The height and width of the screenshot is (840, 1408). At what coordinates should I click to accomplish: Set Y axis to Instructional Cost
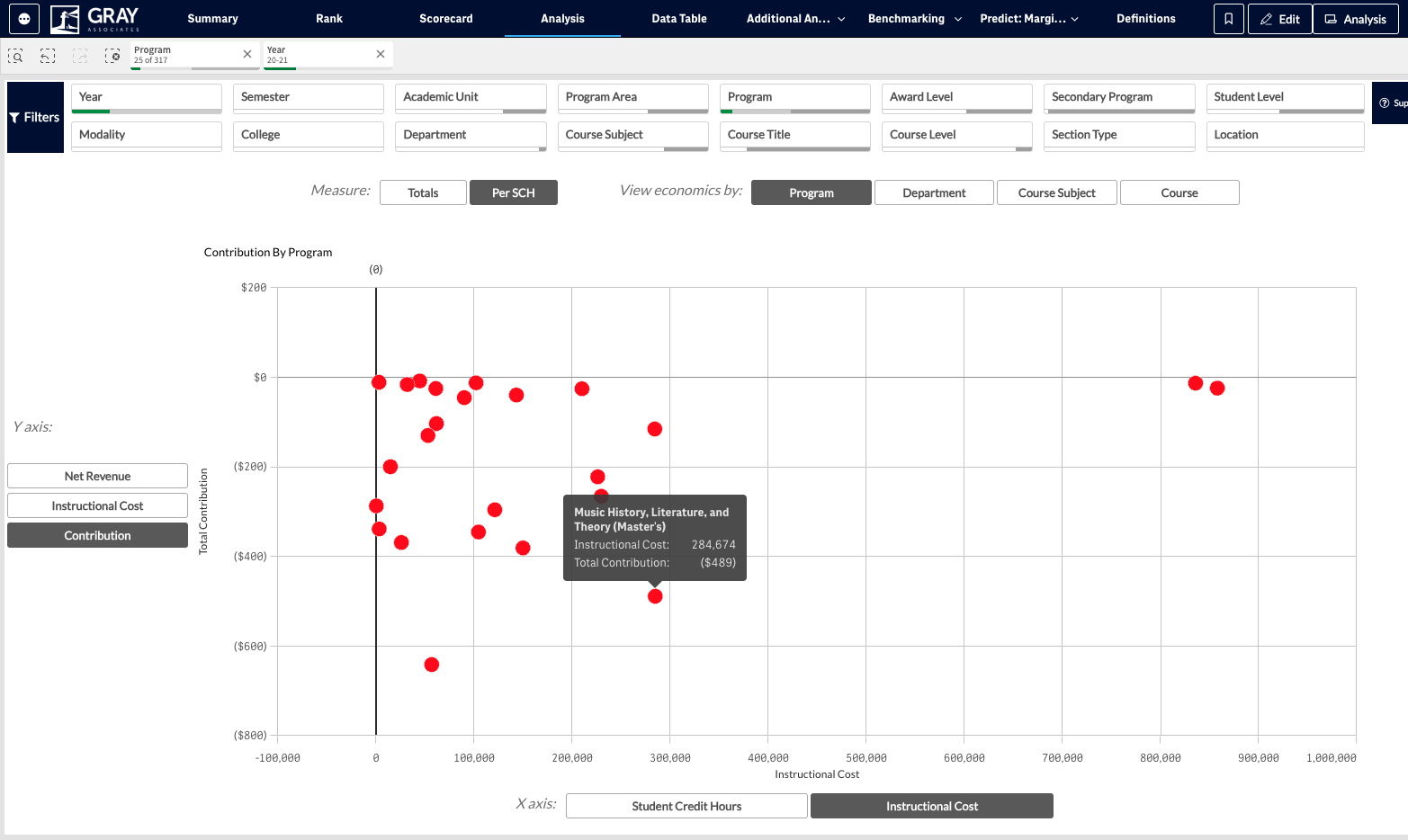[x=97, y=505]
